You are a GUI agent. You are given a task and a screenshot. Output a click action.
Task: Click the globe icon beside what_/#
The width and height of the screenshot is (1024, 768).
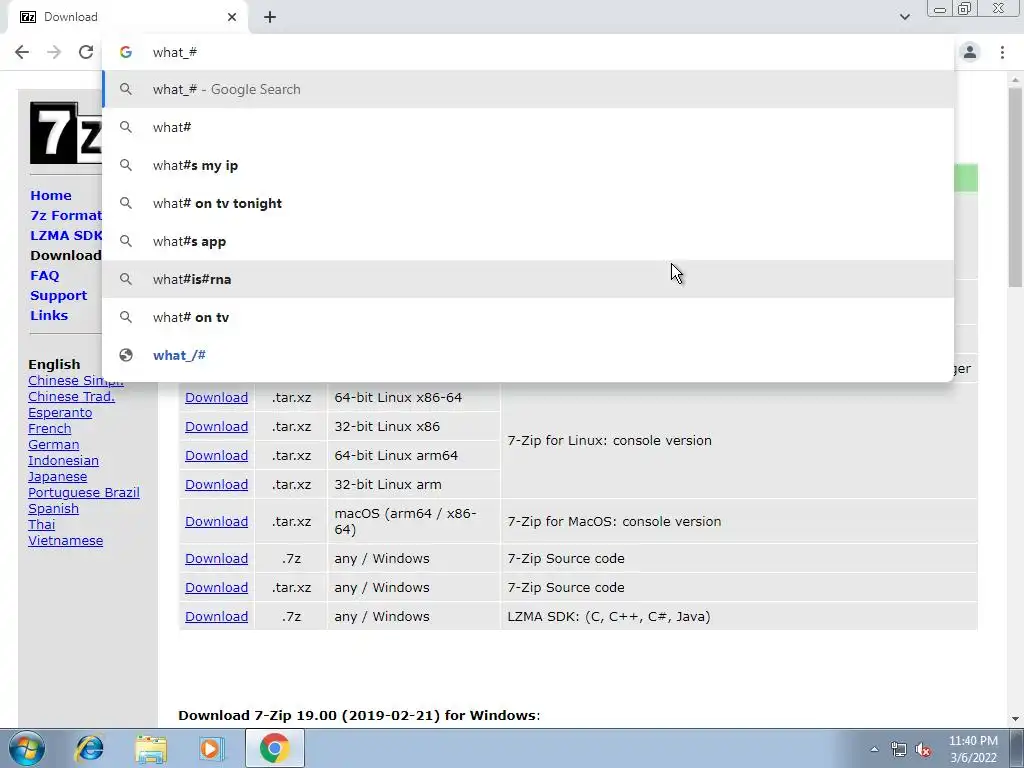click(x=126, y=355)
